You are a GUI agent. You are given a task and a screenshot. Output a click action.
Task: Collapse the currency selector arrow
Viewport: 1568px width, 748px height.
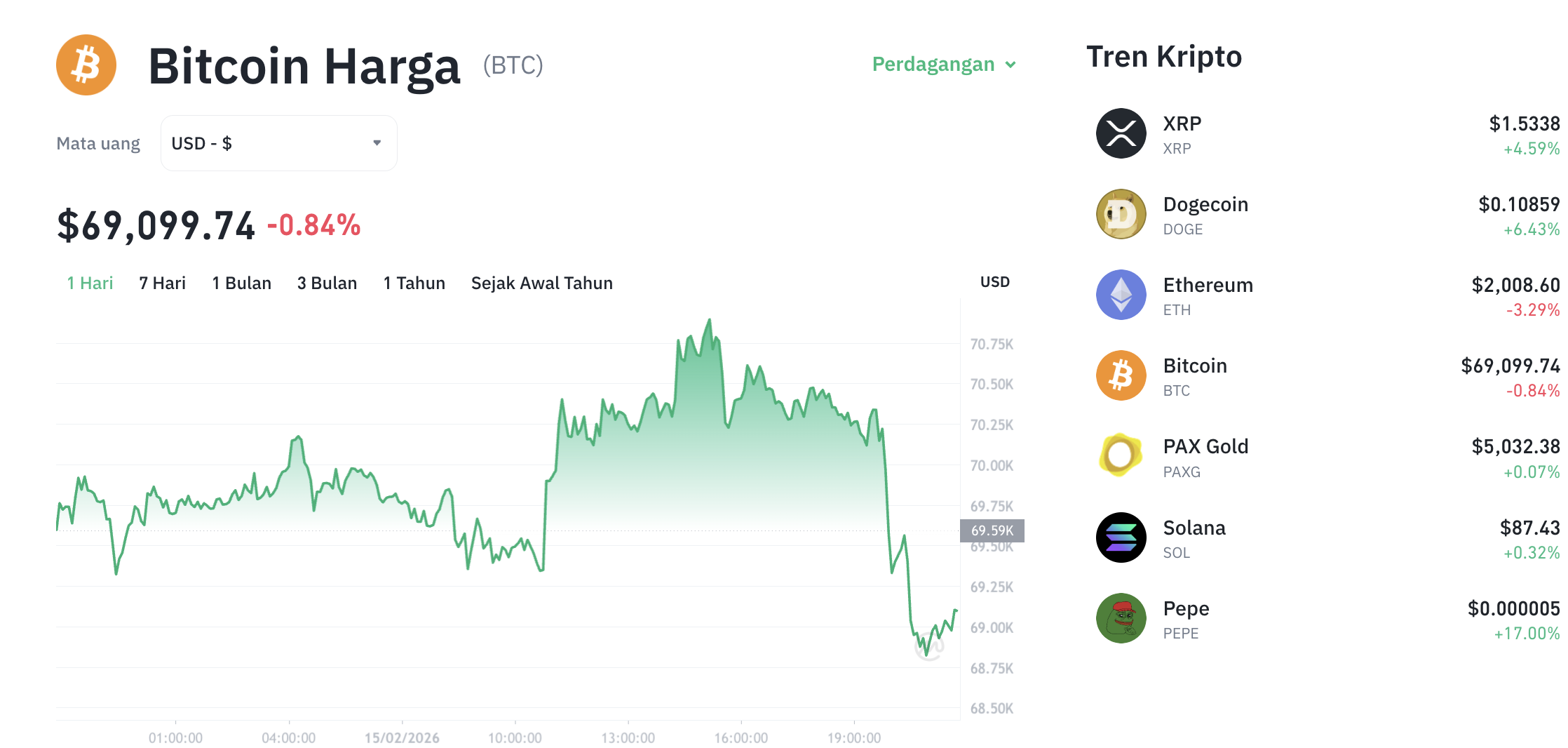[x=377, y=142]
